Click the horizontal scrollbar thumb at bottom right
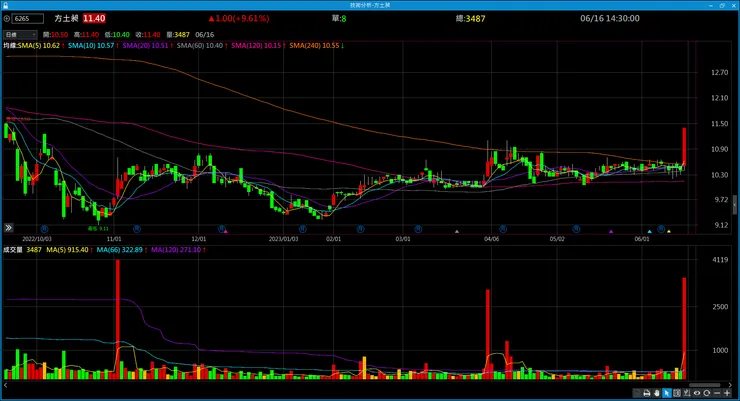740x401 pixels. tap(704, 385)
